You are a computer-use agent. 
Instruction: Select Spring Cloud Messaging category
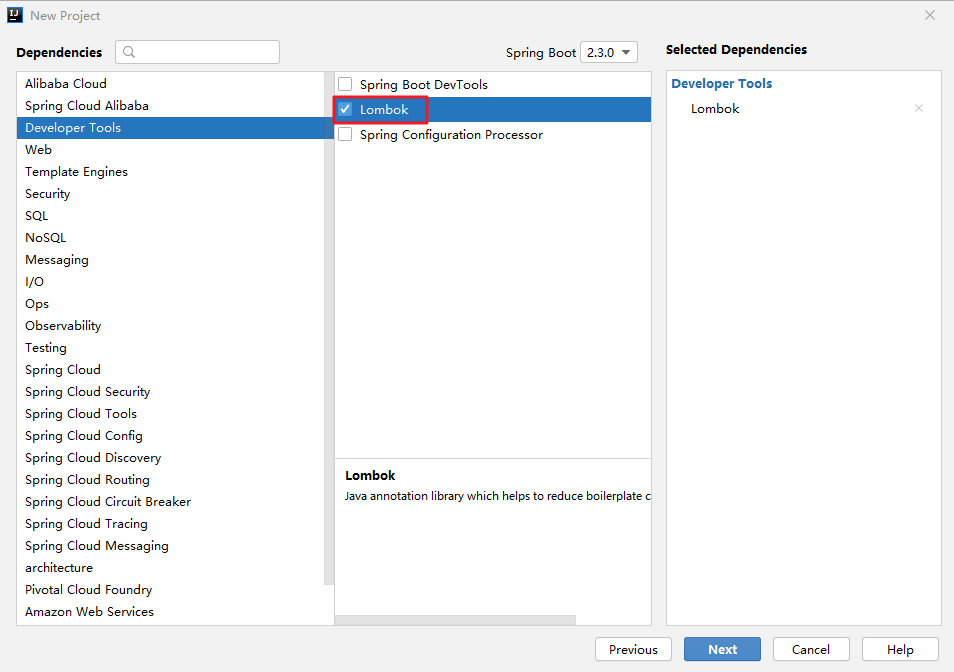click(171, 546)
